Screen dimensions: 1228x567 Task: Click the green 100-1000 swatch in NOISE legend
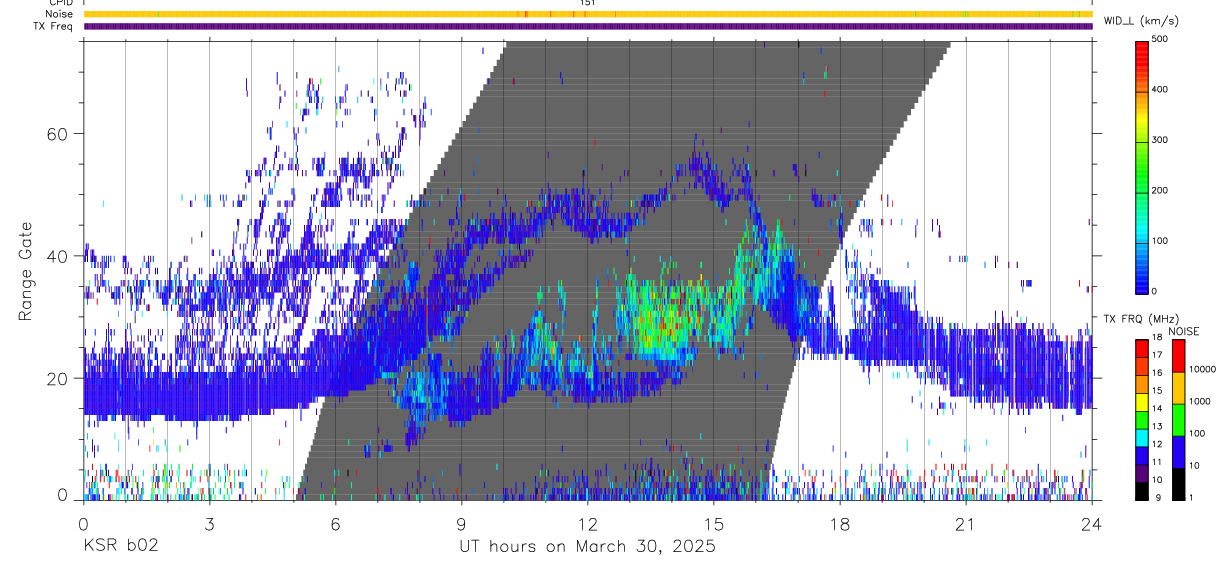pyautogui.click(x=1180, y=420)
